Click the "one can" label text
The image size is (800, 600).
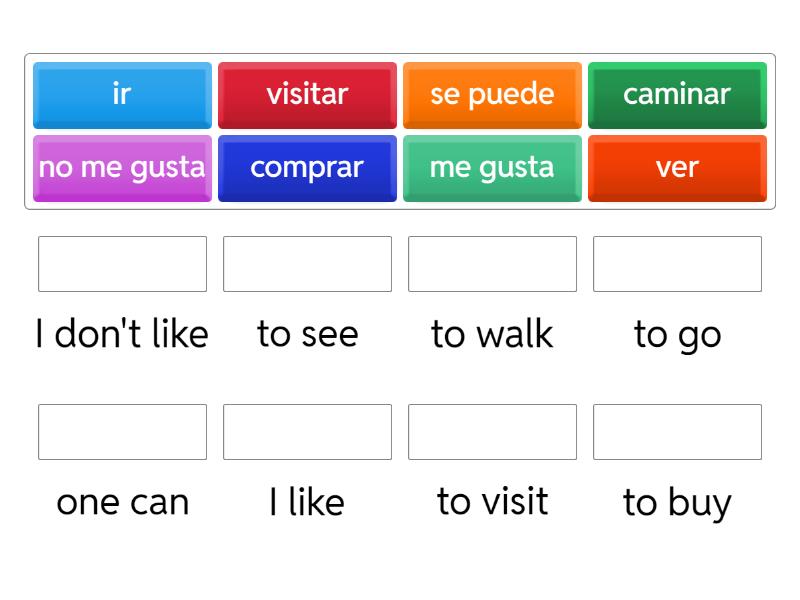[122, 501]
